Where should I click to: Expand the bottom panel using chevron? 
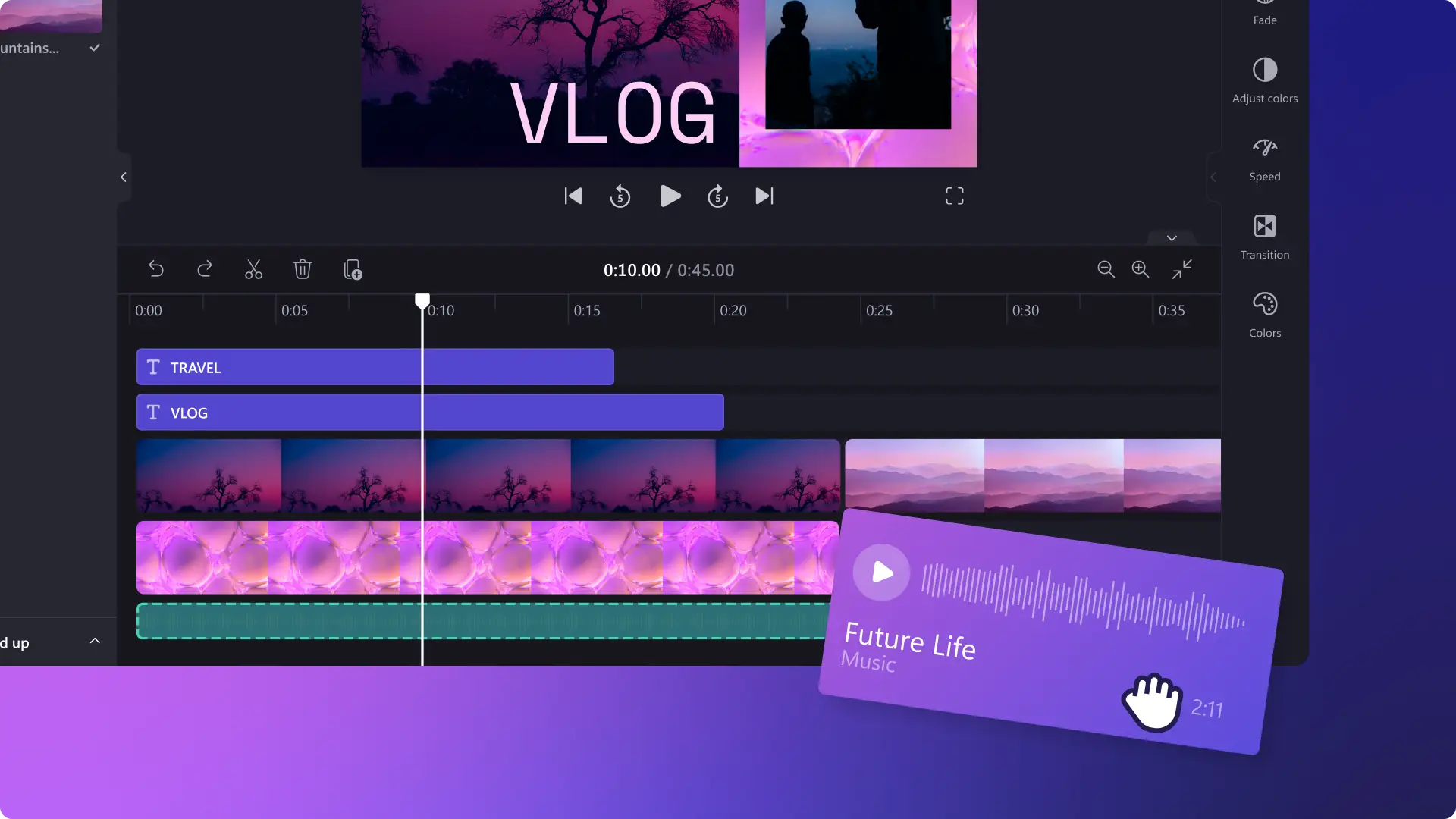95,641
